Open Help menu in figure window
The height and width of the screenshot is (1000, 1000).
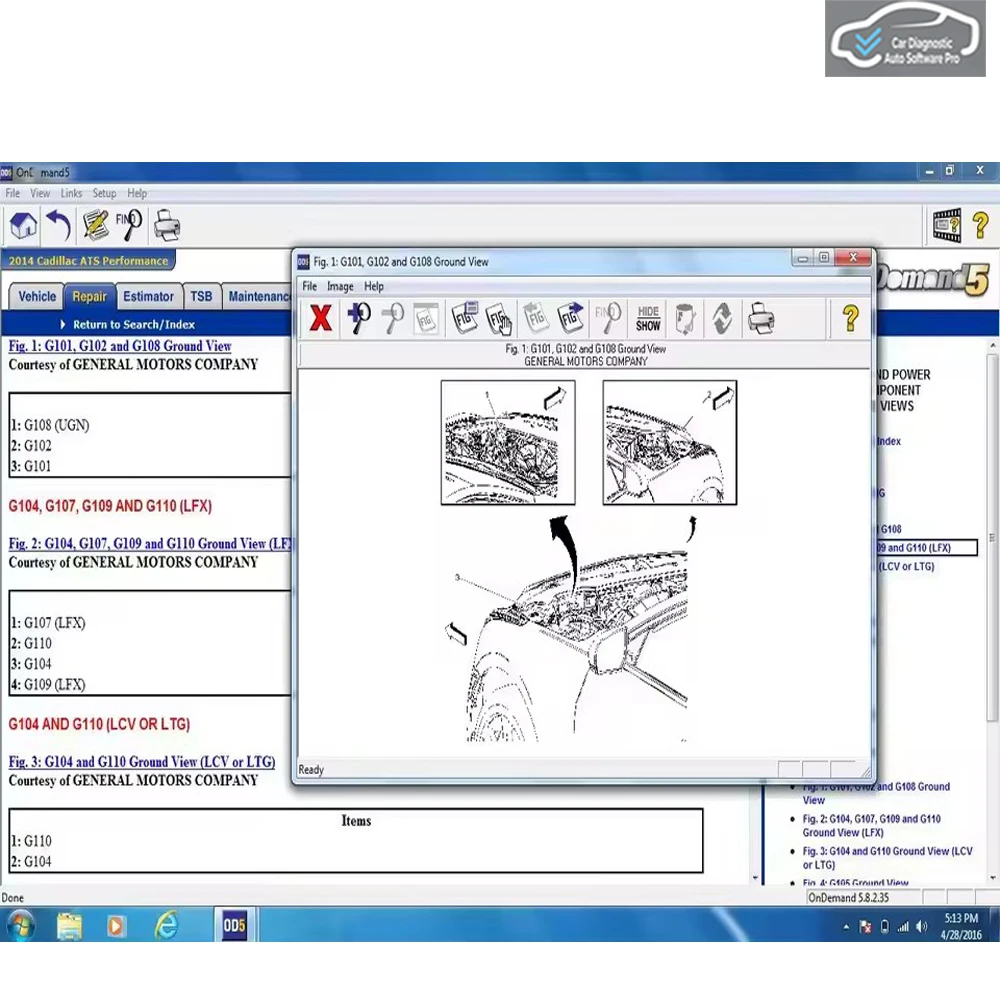(374, 286)
